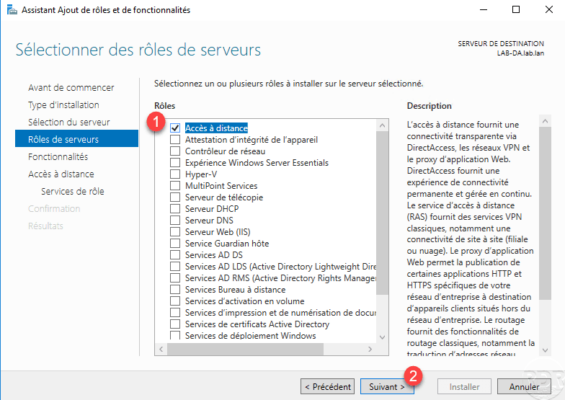Image resolution: width=565 pixels, height=400 pixels.
Task: Go to Type d'installation step
Action: tap(63, 105)
